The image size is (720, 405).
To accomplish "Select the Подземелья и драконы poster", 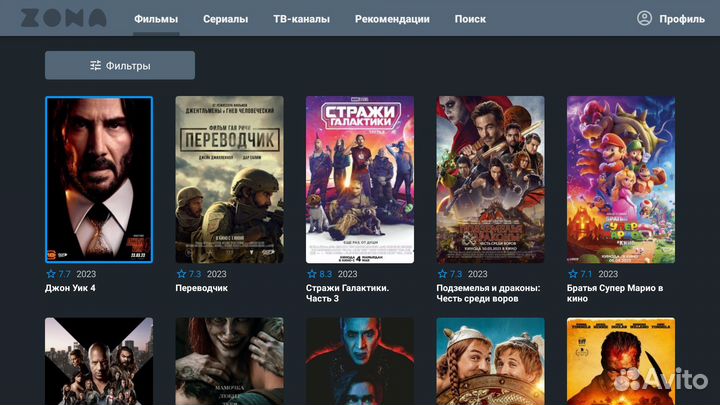I will (490, 180).
